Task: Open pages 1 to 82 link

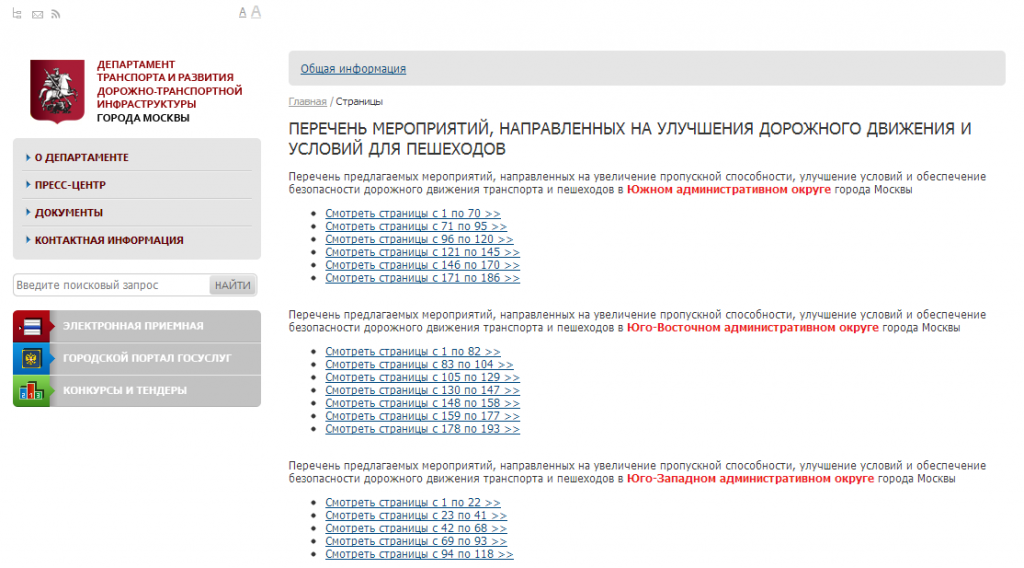Action: click(413, 351)
